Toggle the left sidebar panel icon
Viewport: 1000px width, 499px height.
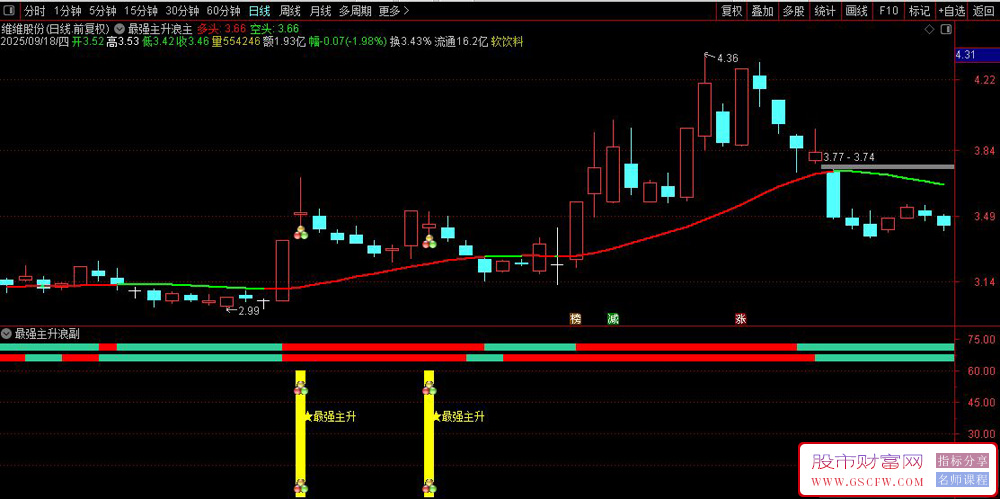[10, 11]
